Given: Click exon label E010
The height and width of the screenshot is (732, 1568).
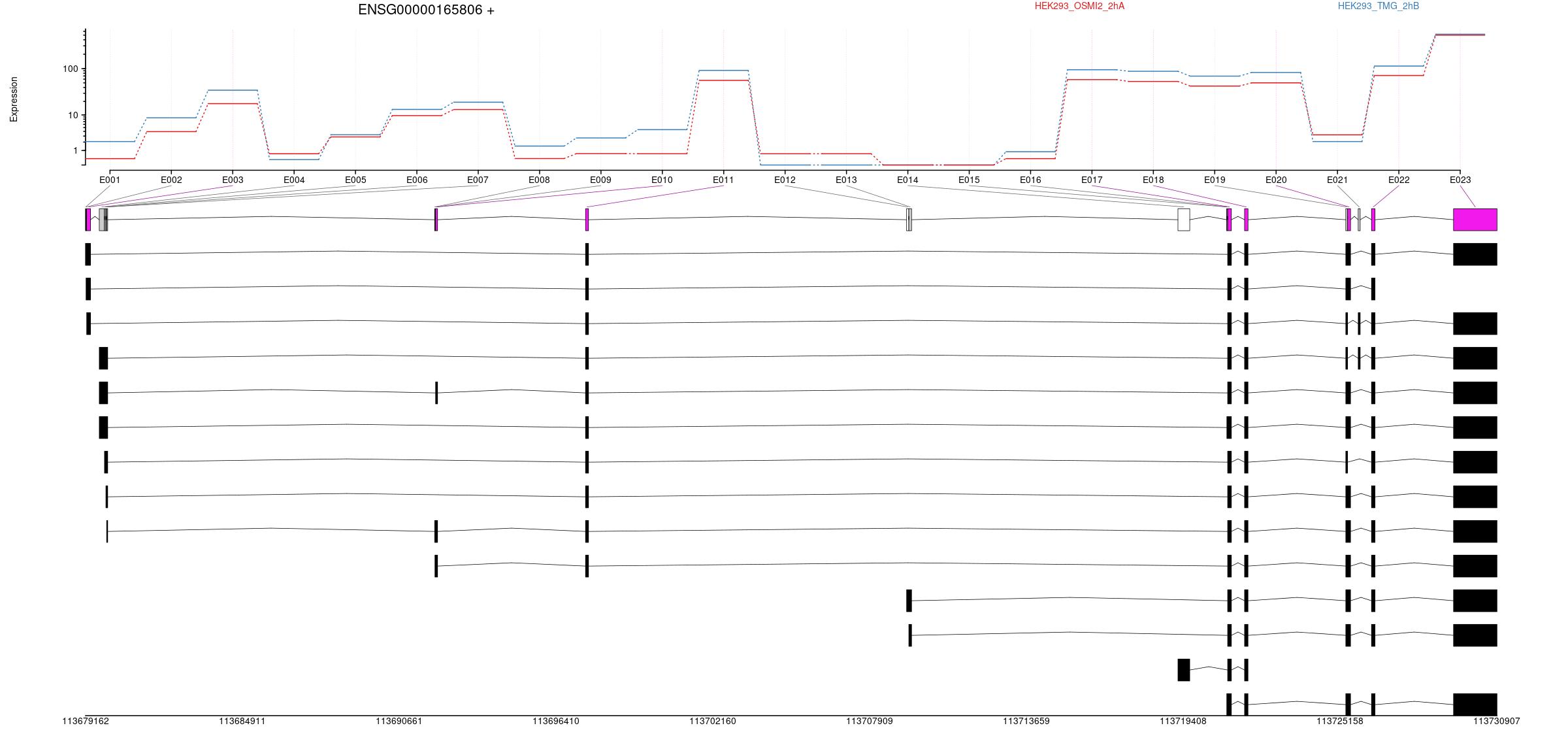Looking at the screenshot, I should [x=662, y=180].
